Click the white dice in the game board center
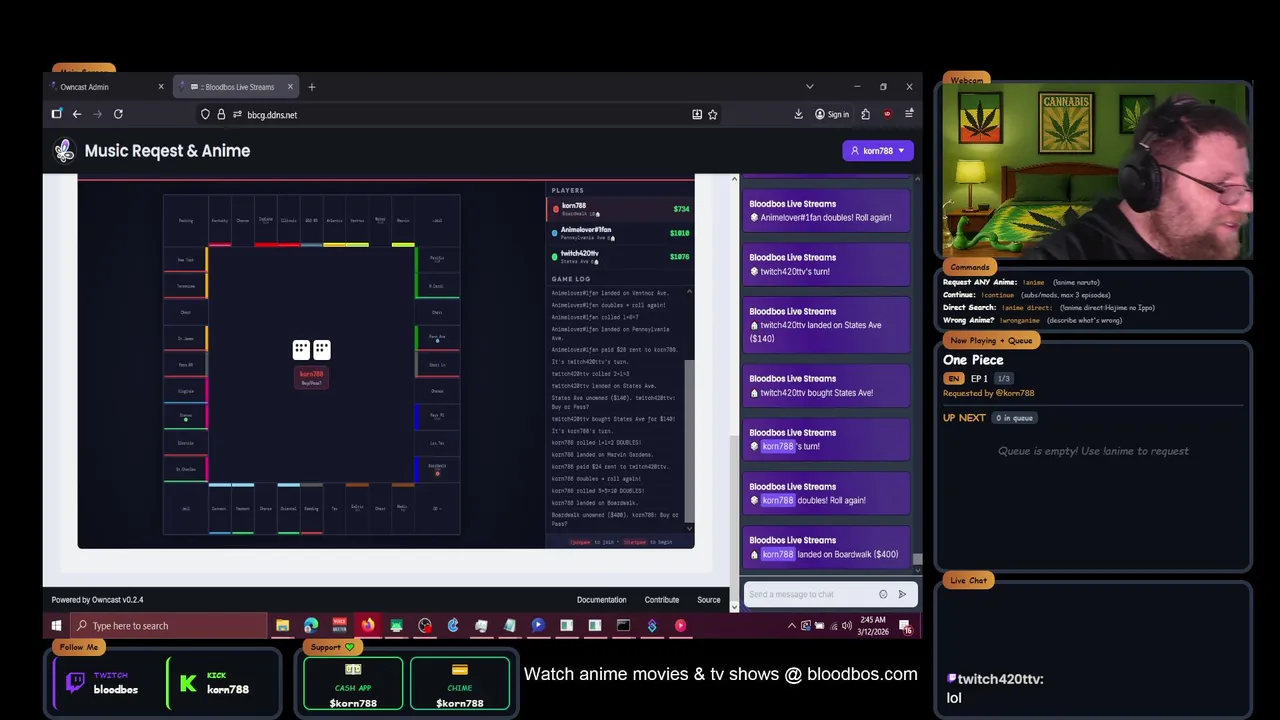The width and height of the screenshot is (1280, 720). point(311,349)
